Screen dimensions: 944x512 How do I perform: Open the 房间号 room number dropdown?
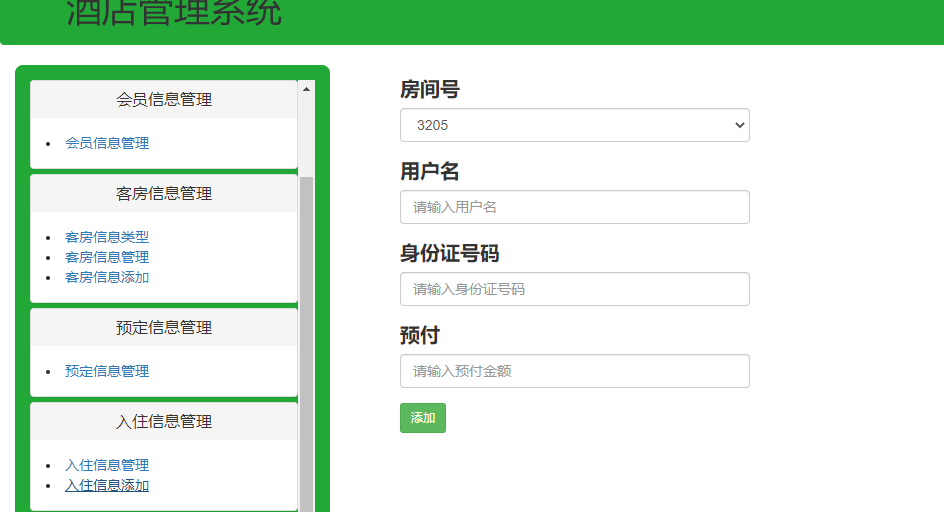[574, 125]
